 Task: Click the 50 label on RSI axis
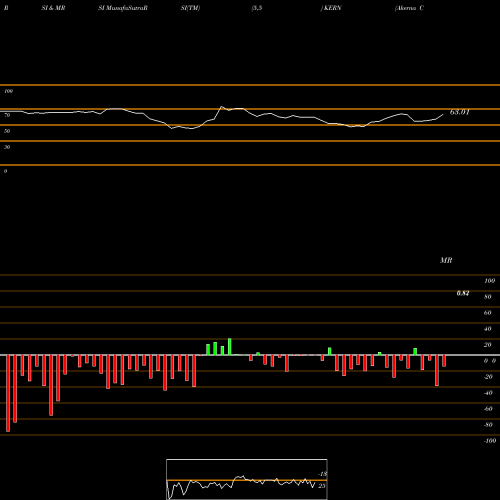[x=7, y=131]
